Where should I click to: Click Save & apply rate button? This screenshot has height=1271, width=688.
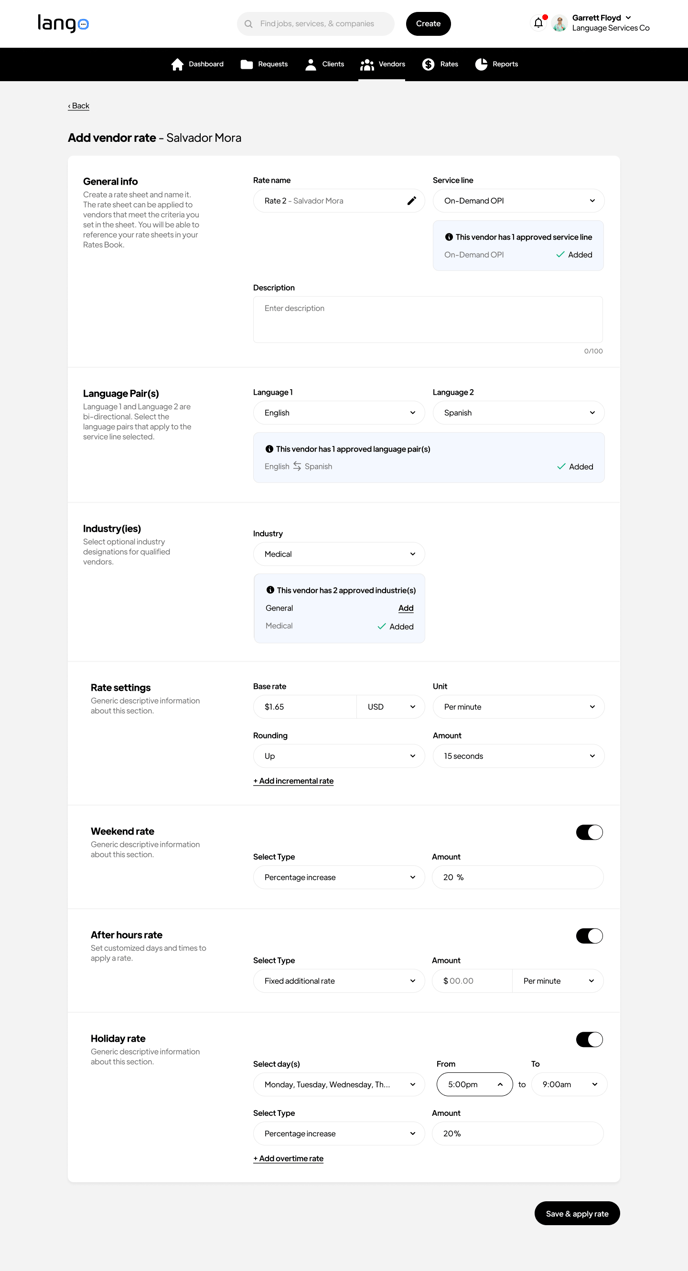577,1213
